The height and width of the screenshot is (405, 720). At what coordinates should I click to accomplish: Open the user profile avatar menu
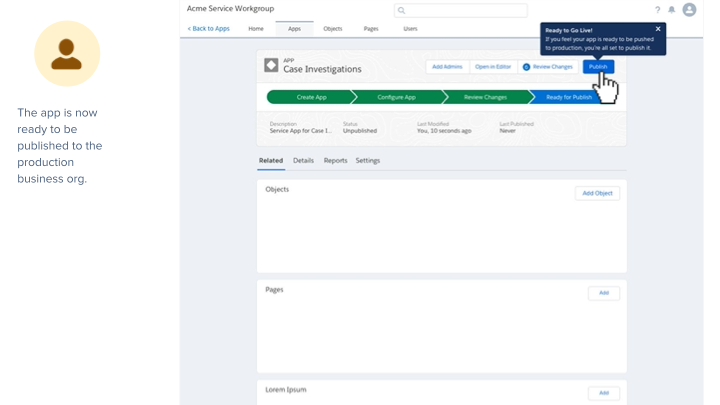pos(689,10)
